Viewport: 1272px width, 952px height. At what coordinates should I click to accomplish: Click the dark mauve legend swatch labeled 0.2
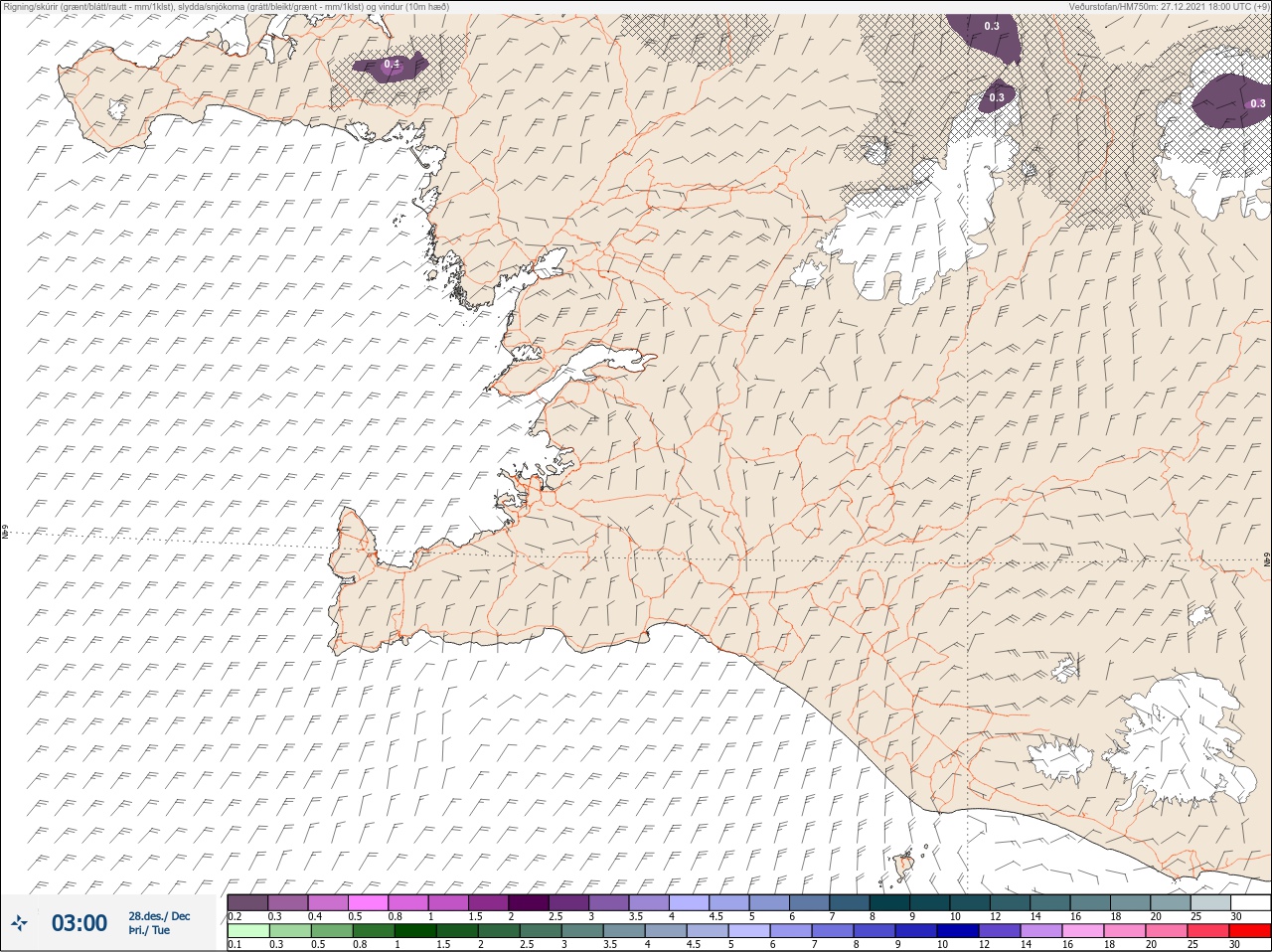coord(247,902)
